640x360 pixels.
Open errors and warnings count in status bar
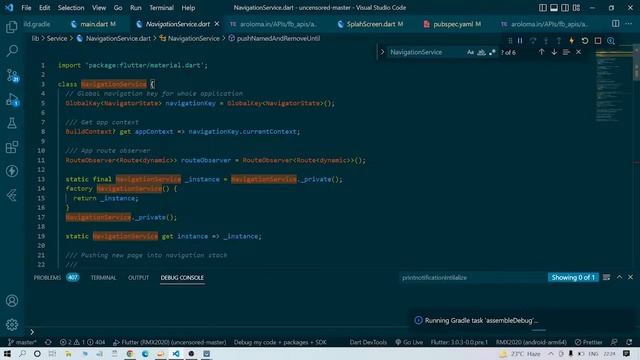(82, 342)
